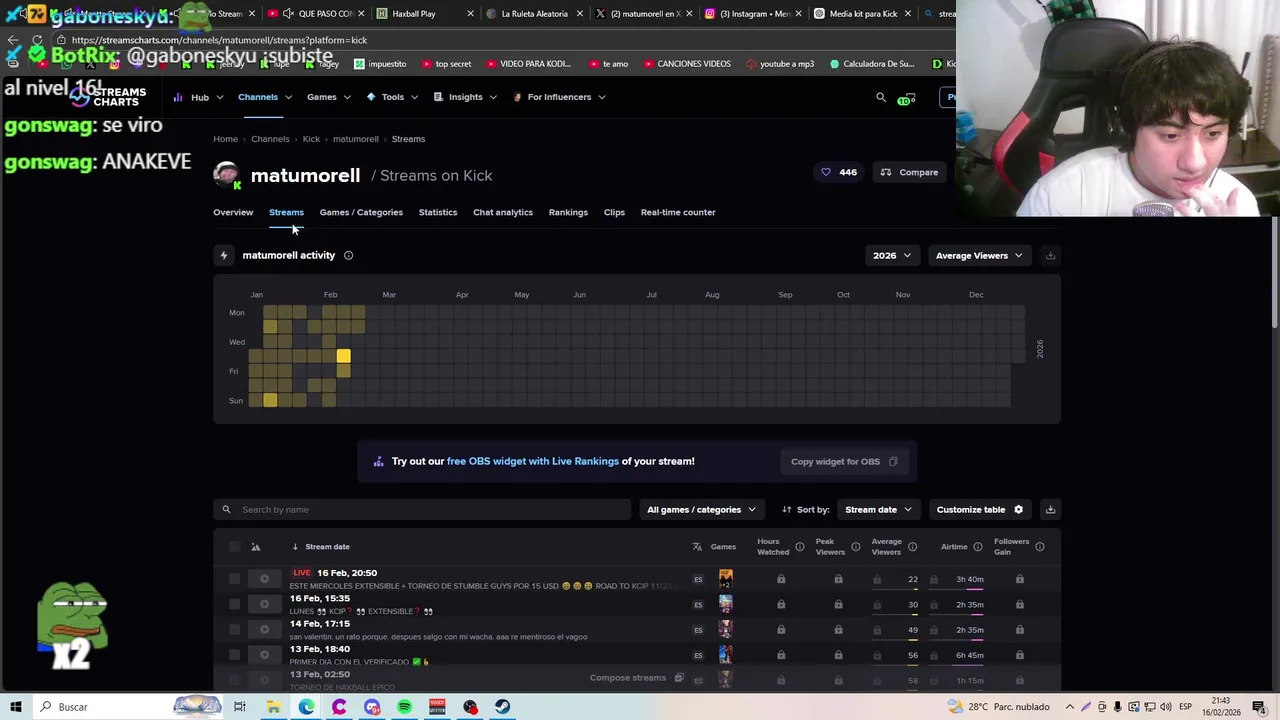Play the 13 Feb, 18:40 stream row

coord(264,655)
